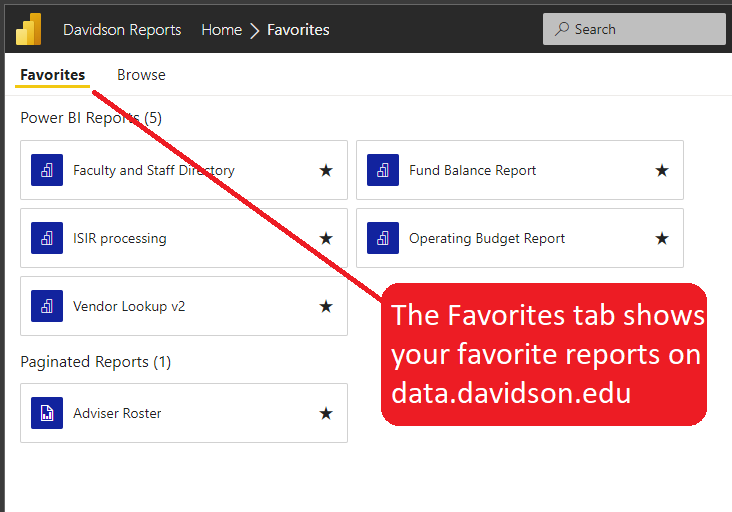Toggle the Fund Balance Report favorite star
This screenshot has height=512, width=732.
click(x=662, y=170)
